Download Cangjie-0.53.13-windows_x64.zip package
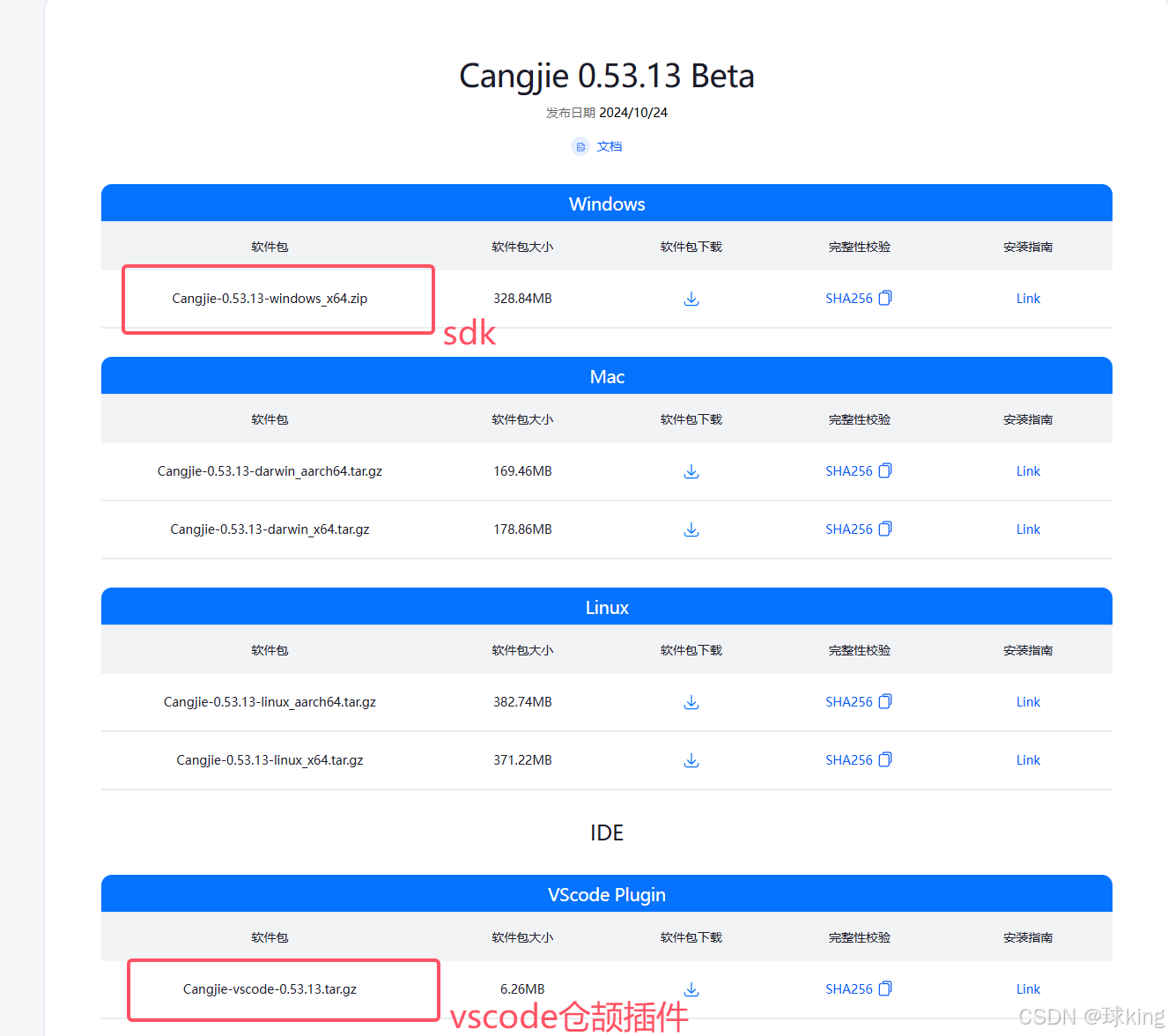Viewport: 1168px width, 1036px height. 691,299
